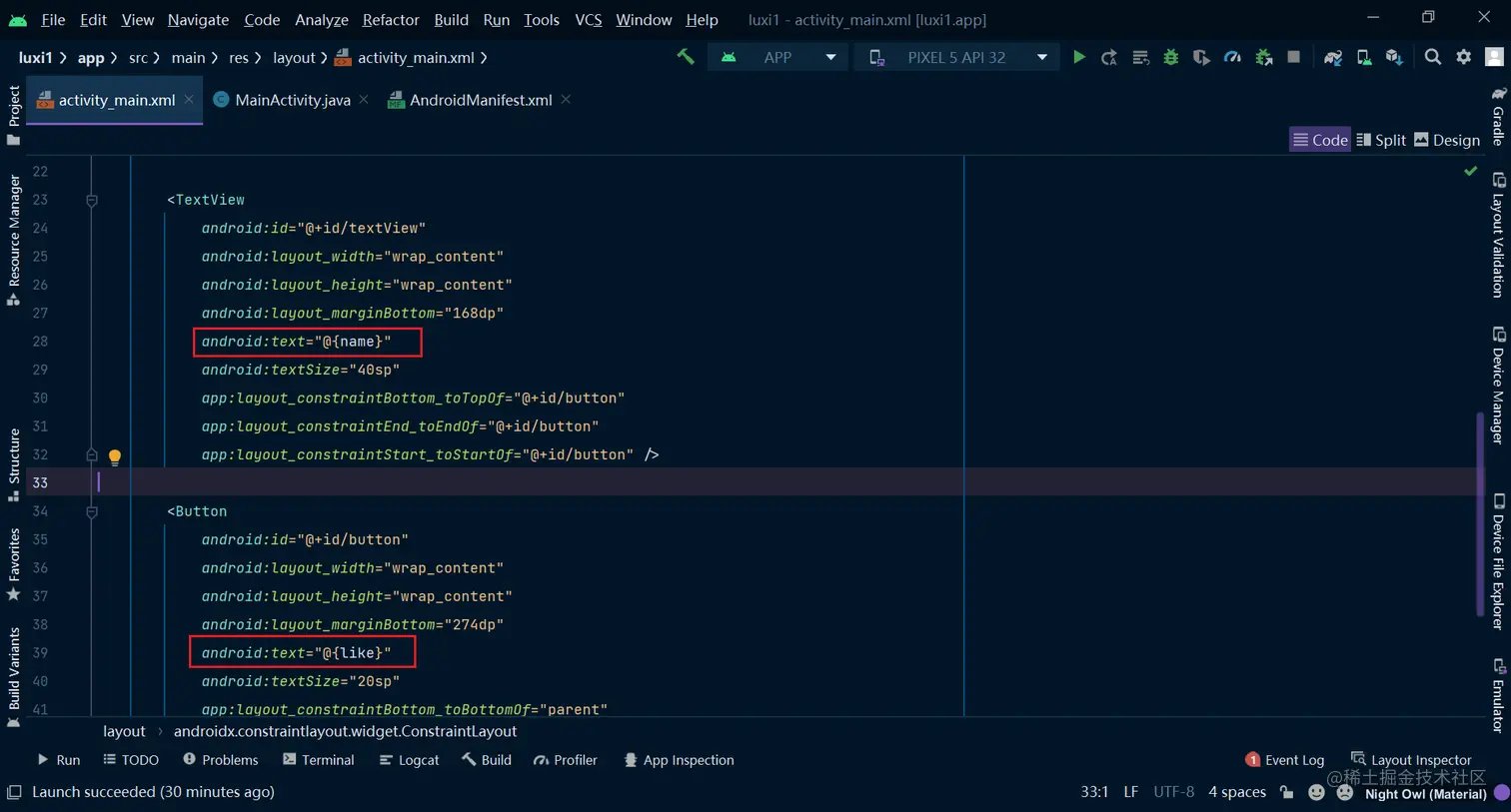Open the PIXEL 5 API 32 device dropdown
The image size is (1511, 812).
(x=956, y=57)
